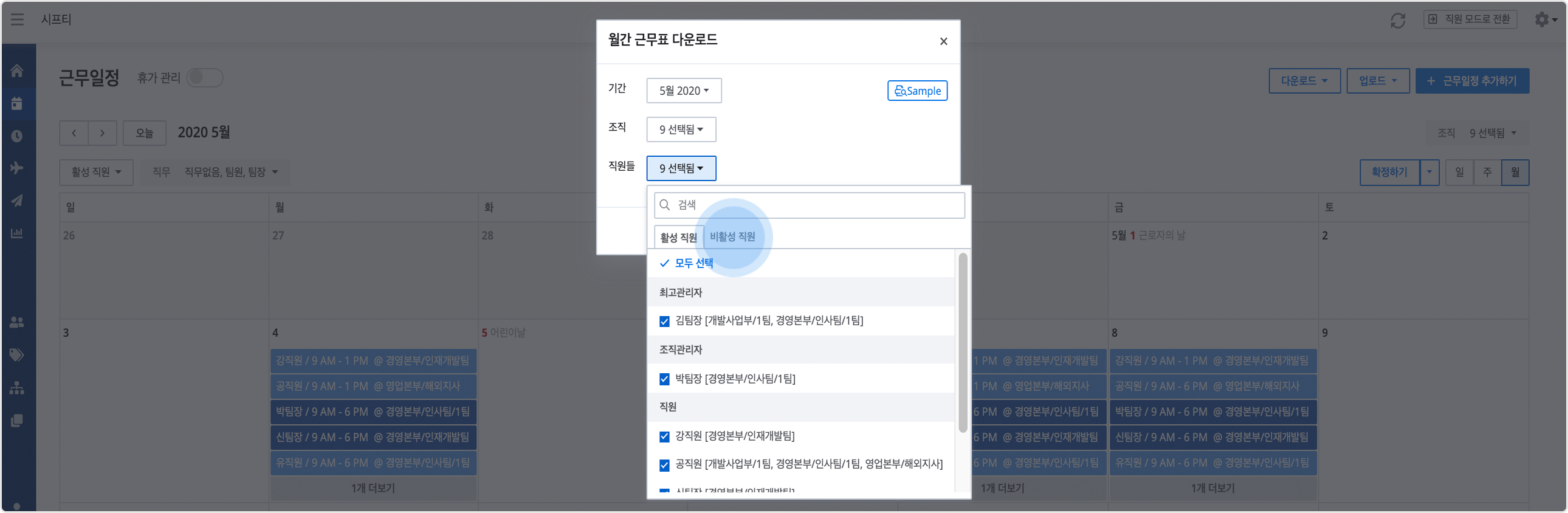
Task: Open the documents copy sidebar icon
Action: pos(17,421)
